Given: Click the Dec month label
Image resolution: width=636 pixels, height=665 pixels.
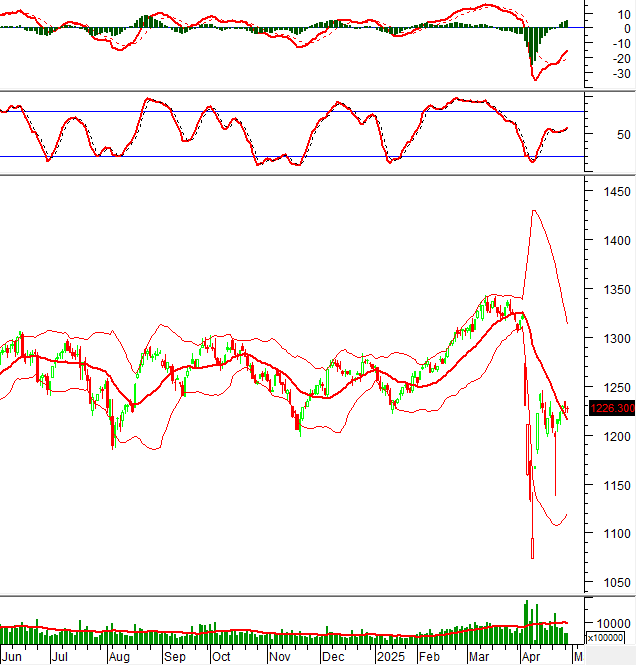Looking at the screenshot, I should (333, 657).
